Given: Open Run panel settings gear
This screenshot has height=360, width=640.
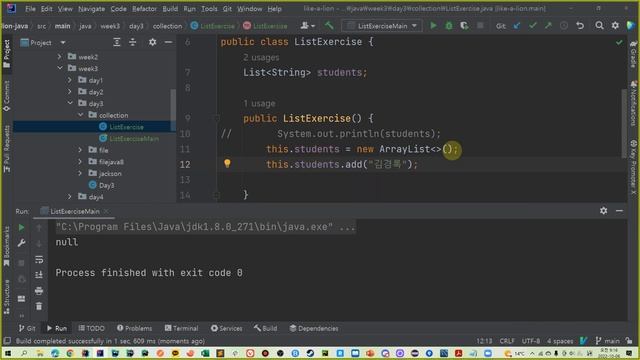Looking at the screenshot, I should (603, 211).
